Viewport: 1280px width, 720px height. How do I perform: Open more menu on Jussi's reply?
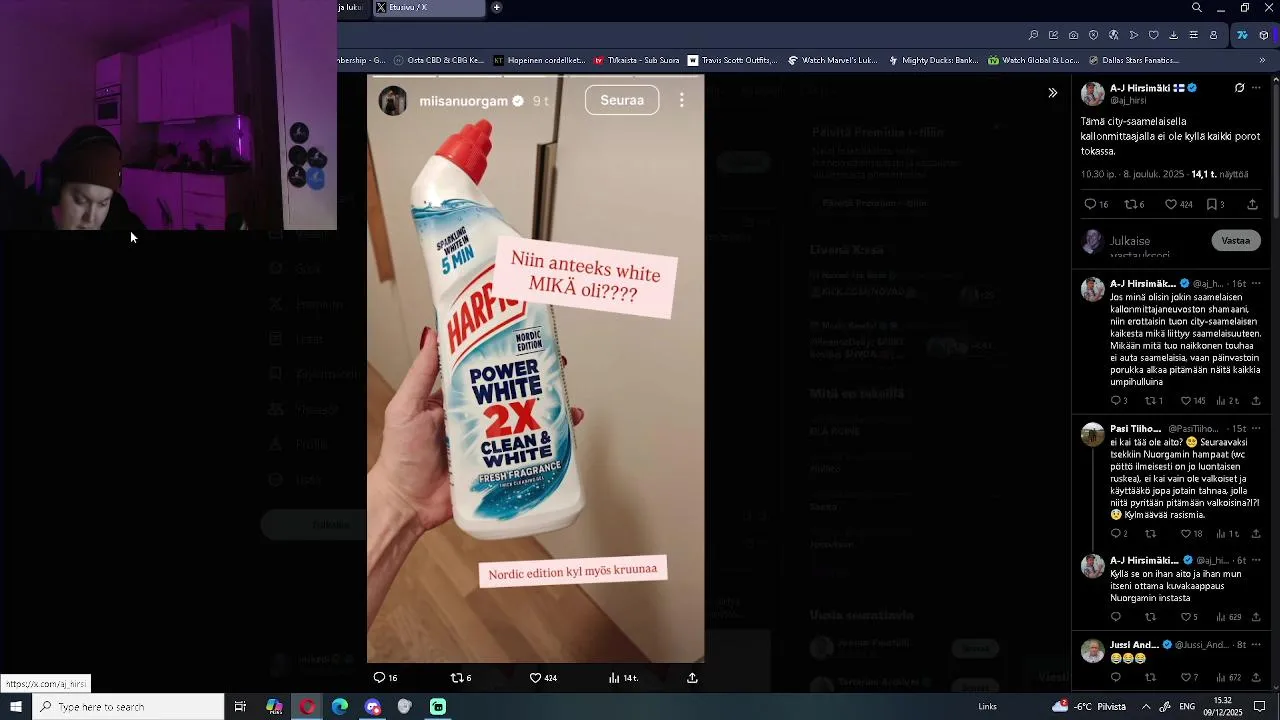tap(1256, 645)
